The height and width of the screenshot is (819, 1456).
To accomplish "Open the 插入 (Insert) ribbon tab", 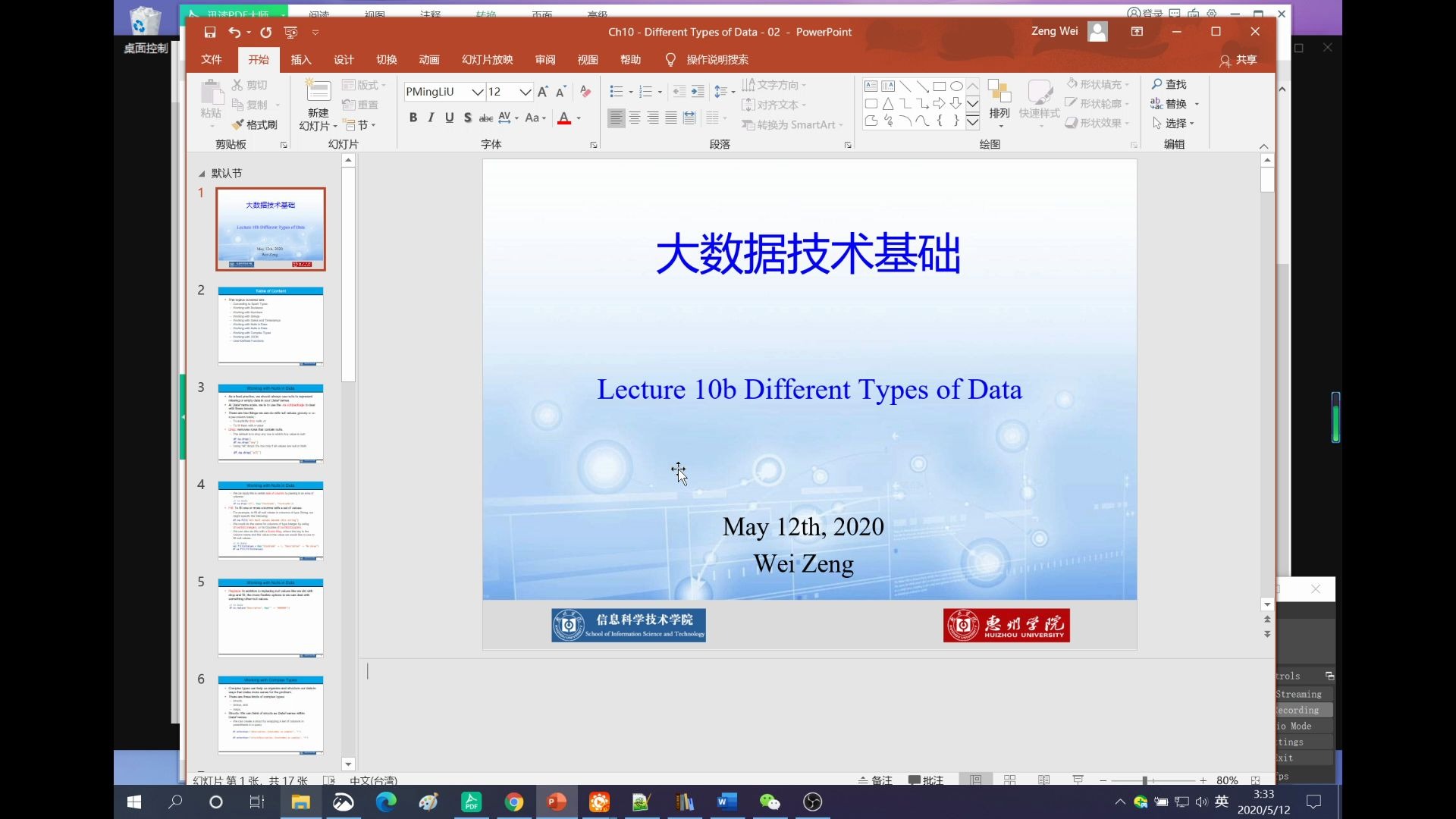I will 301,60.
